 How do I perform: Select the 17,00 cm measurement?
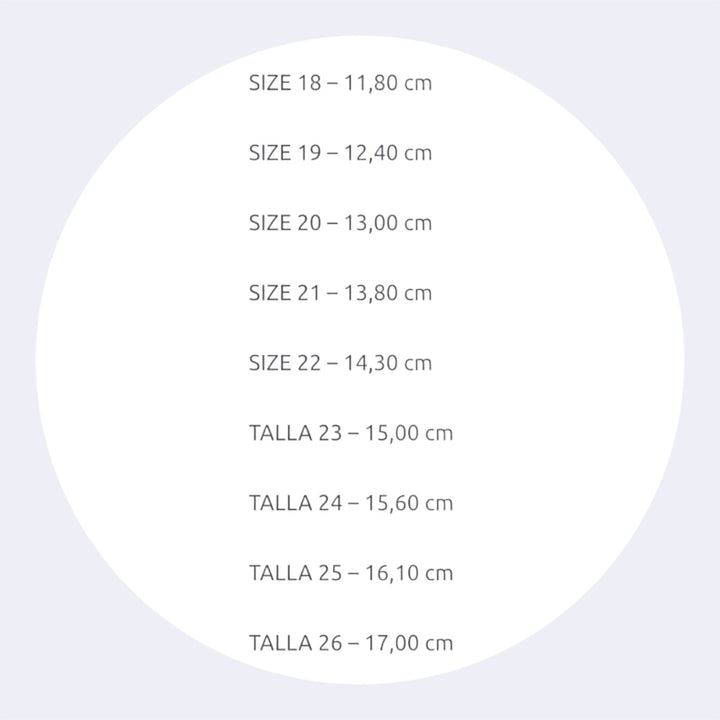tap(409, 643)
